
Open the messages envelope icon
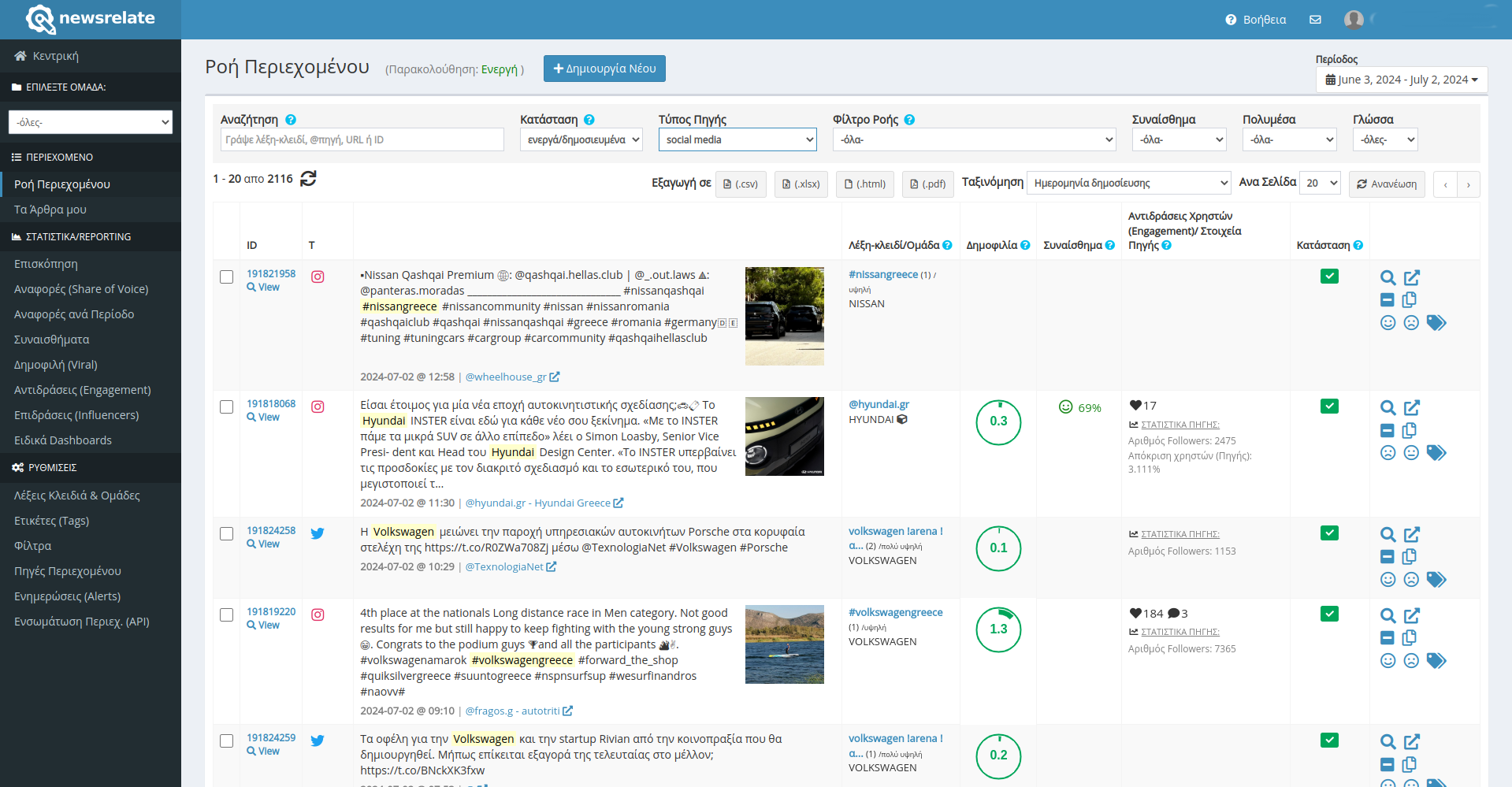coord(1315,20)
